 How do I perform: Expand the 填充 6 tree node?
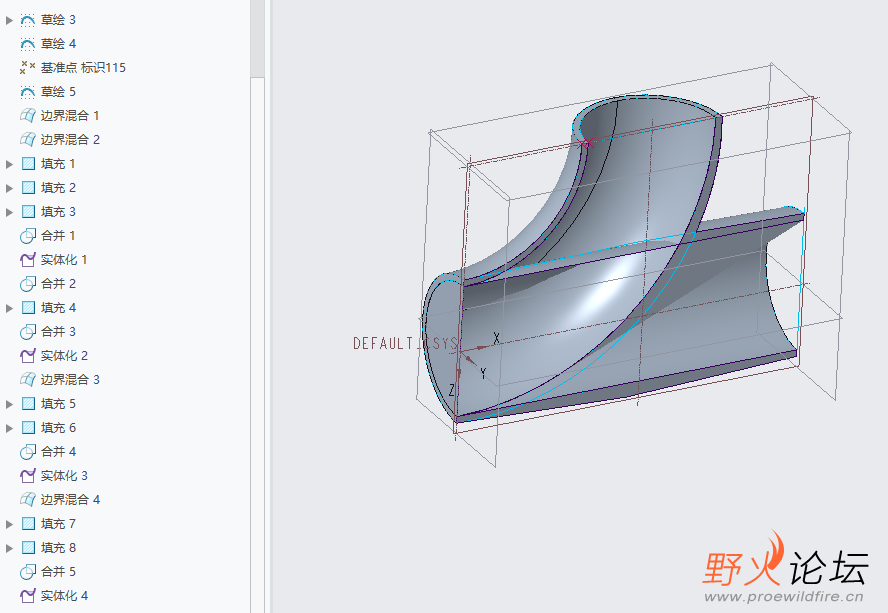click(x=9, y=428)
